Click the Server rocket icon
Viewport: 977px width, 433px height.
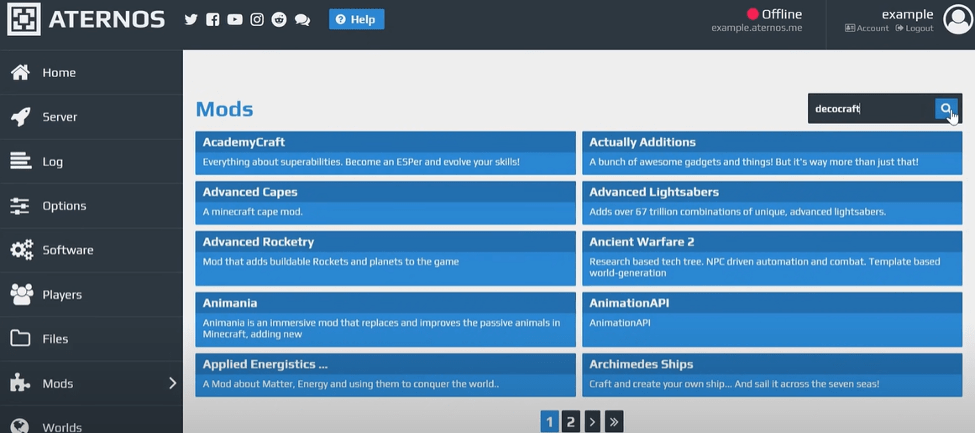21,117
